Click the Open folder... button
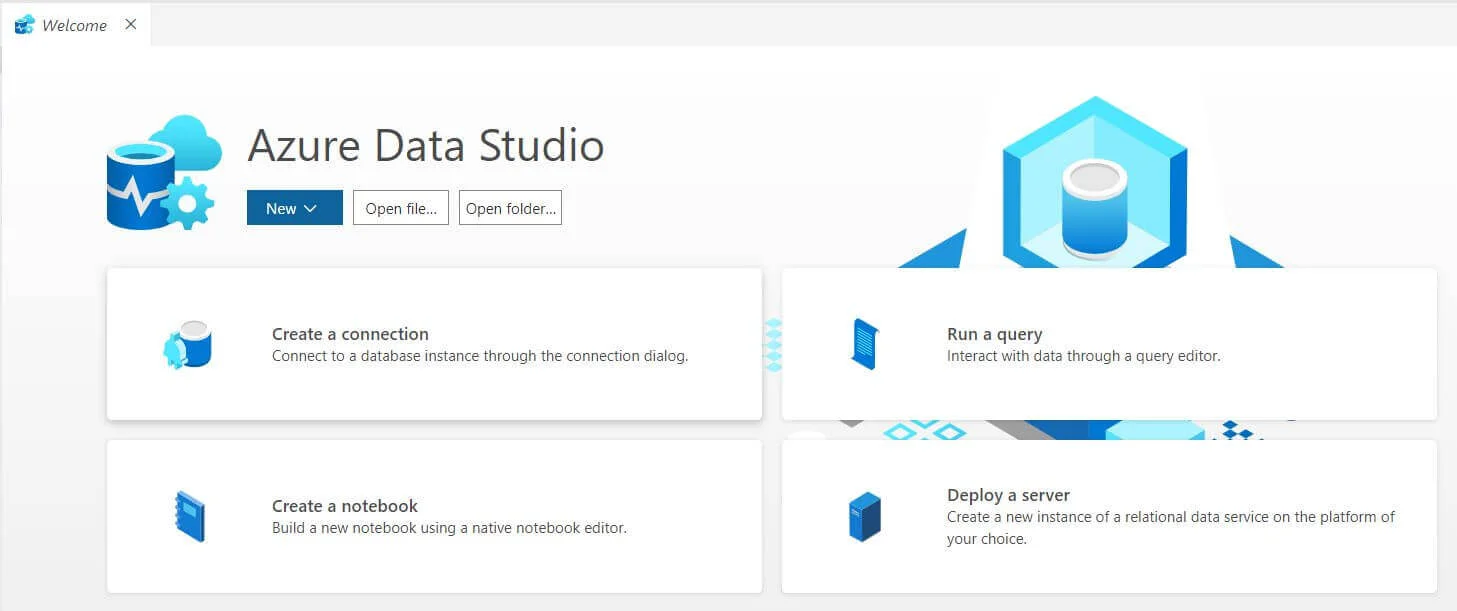Screen dimensions: 1457x611 [x=510, y=208]
